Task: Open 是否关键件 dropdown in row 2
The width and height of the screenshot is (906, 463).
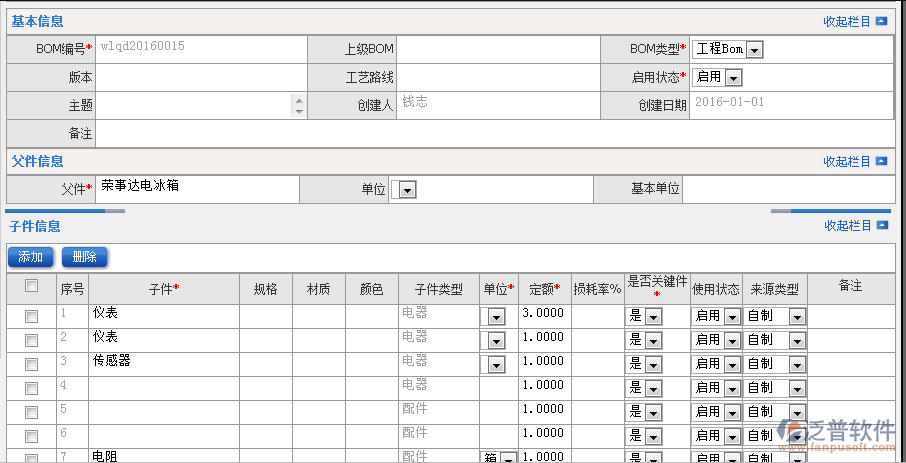Action: 652,340
